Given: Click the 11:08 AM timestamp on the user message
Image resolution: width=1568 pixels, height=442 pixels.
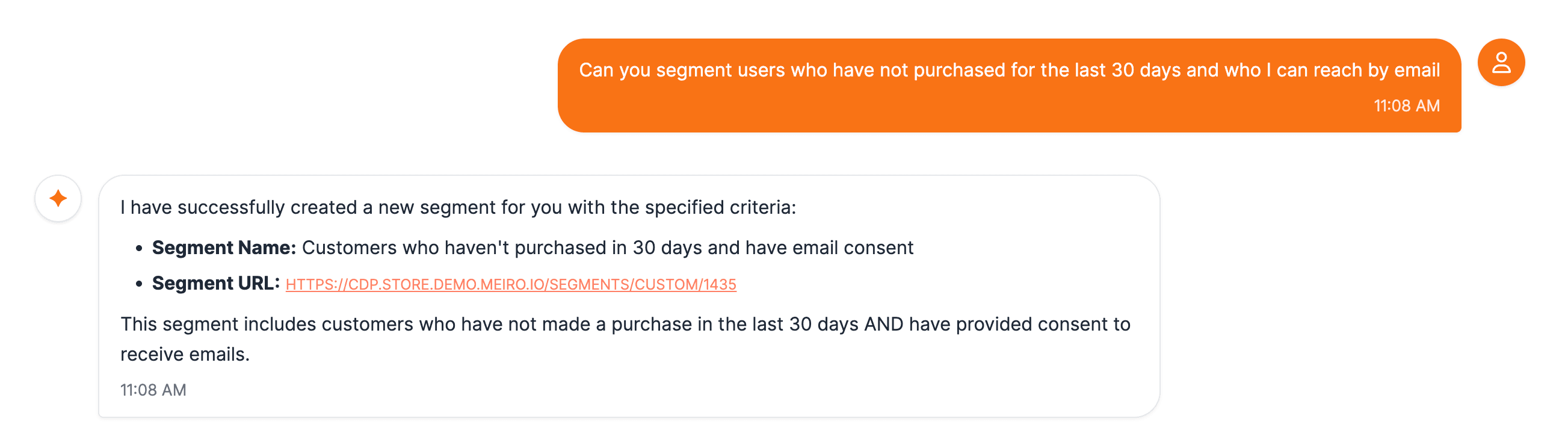Looking at the screenshot, I should point(1407,105).
